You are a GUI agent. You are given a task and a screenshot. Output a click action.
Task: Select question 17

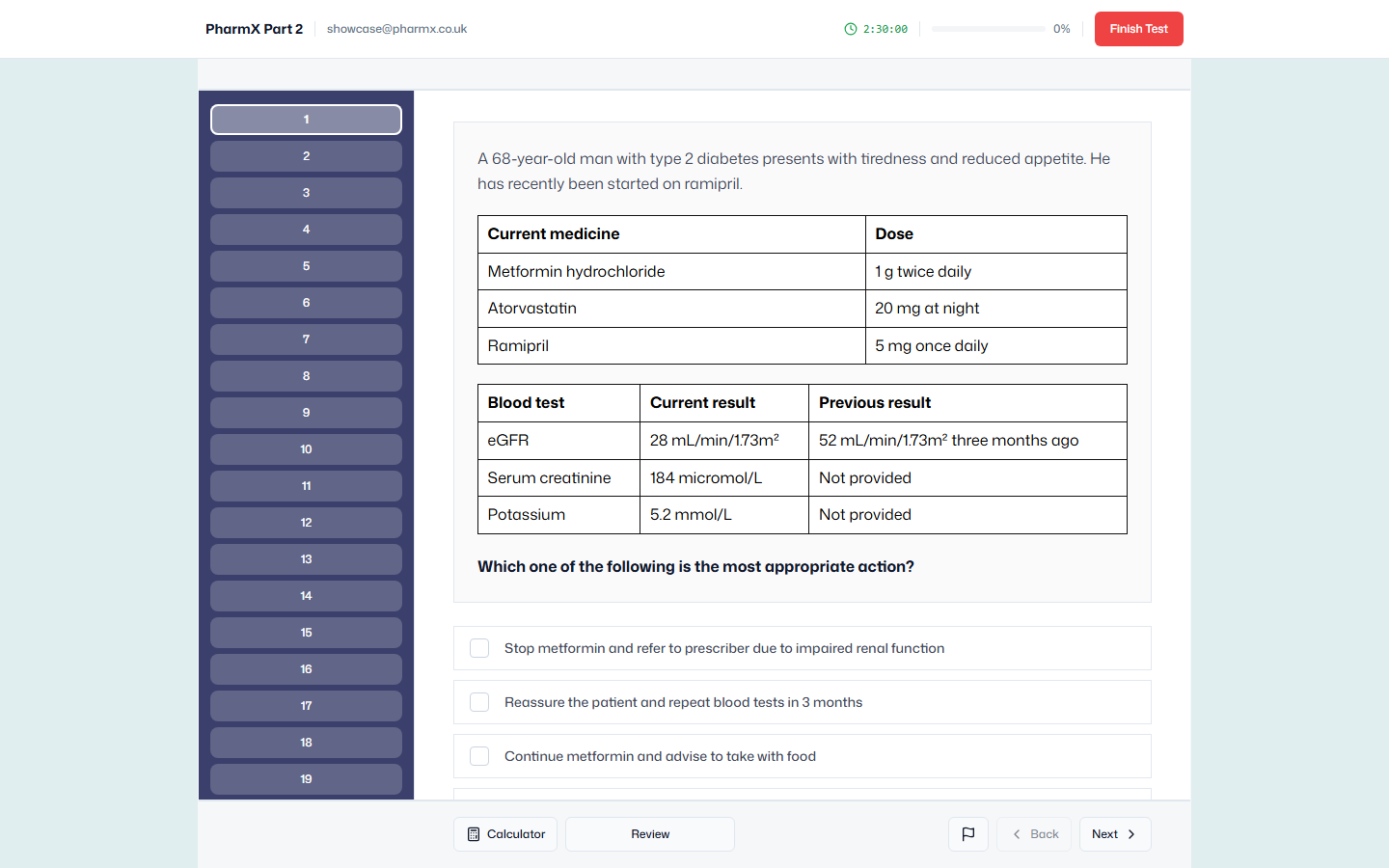click(307, 706)
